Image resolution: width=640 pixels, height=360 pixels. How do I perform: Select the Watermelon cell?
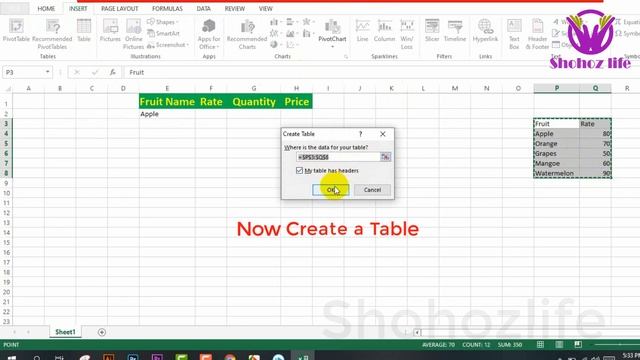click(x=556, y=173)
